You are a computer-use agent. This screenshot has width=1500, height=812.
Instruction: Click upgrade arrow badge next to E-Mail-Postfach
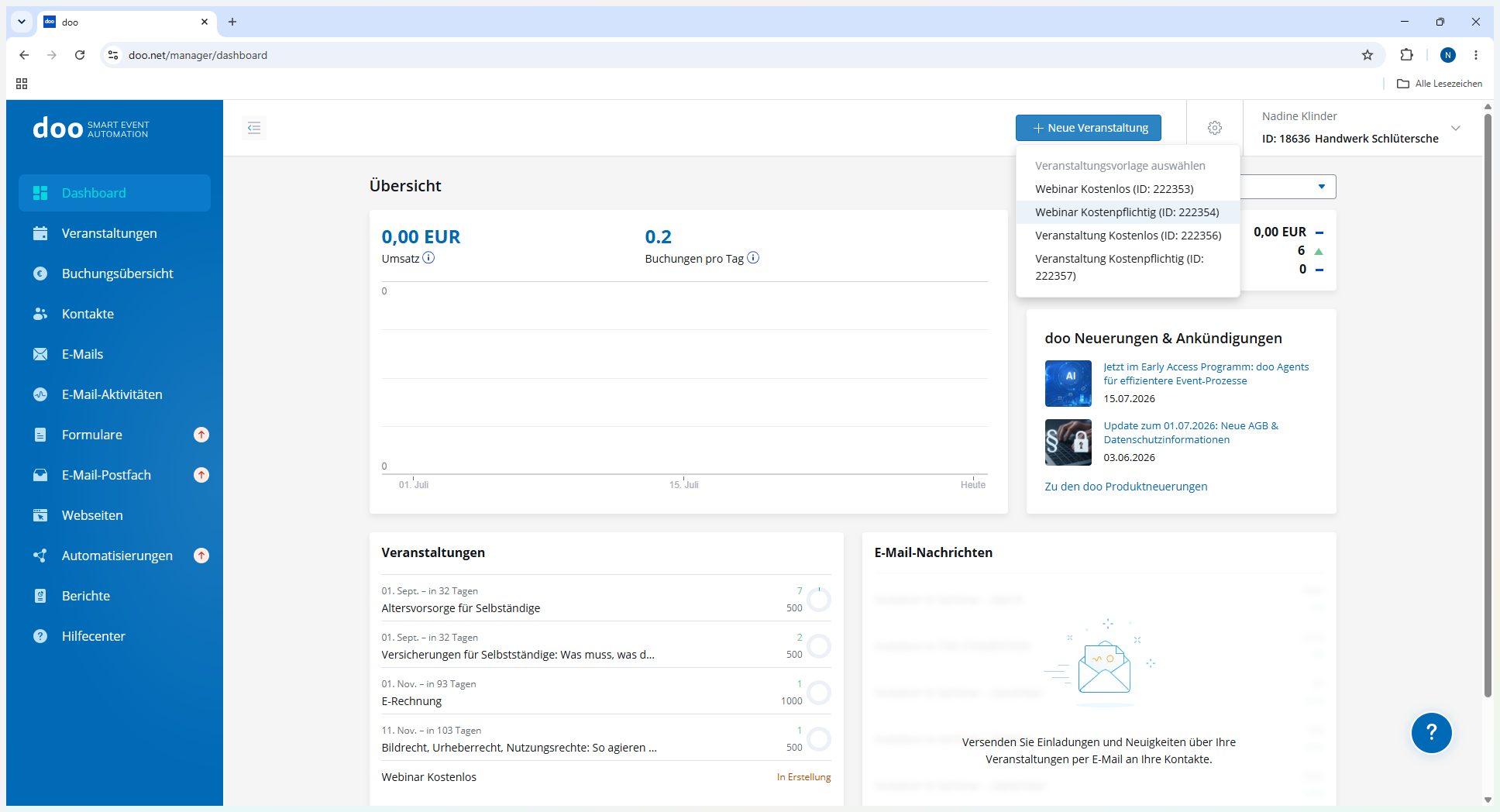click(x=201, y=475)
